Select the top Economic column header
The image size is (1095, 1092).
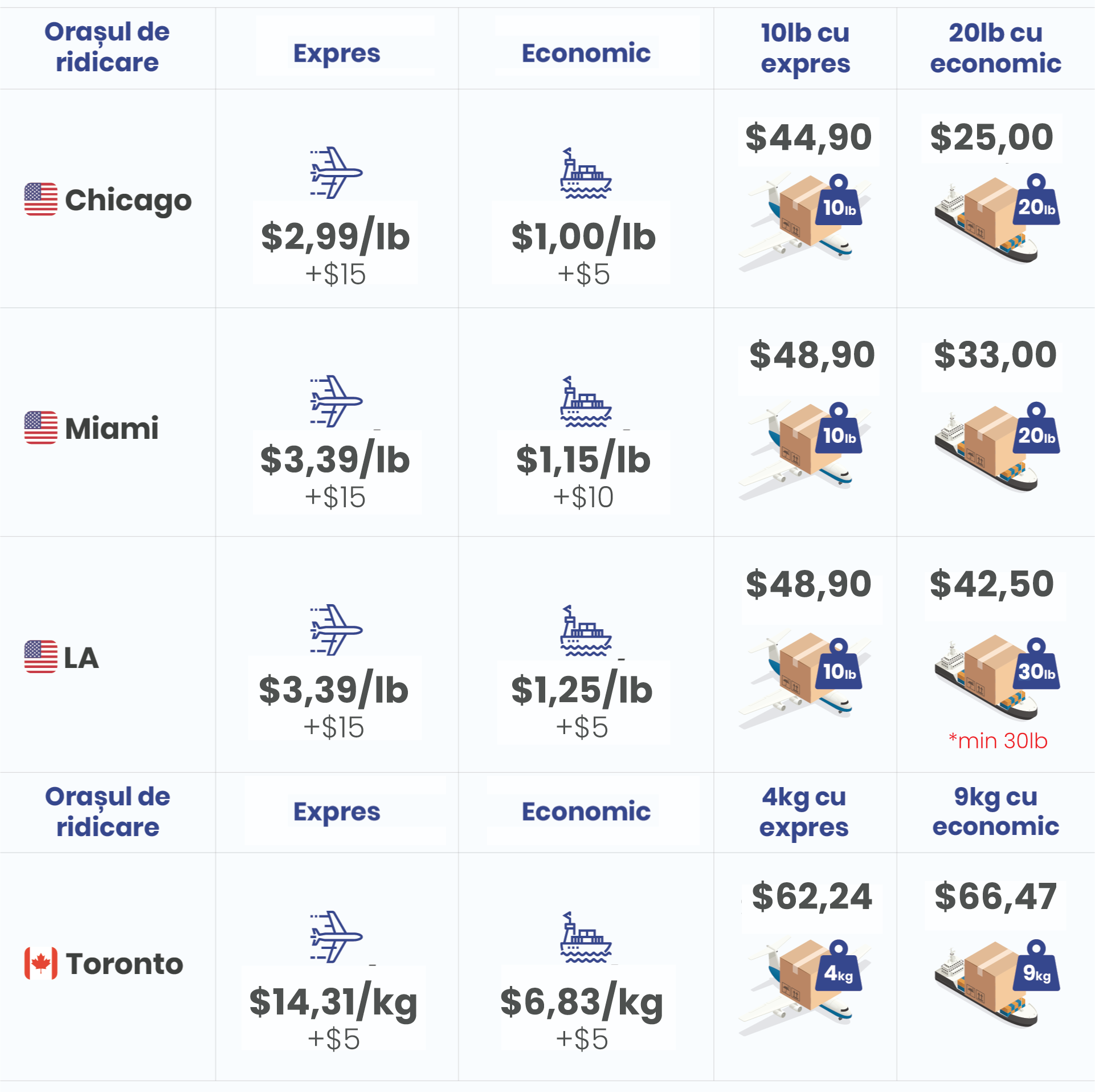point(586,53)
